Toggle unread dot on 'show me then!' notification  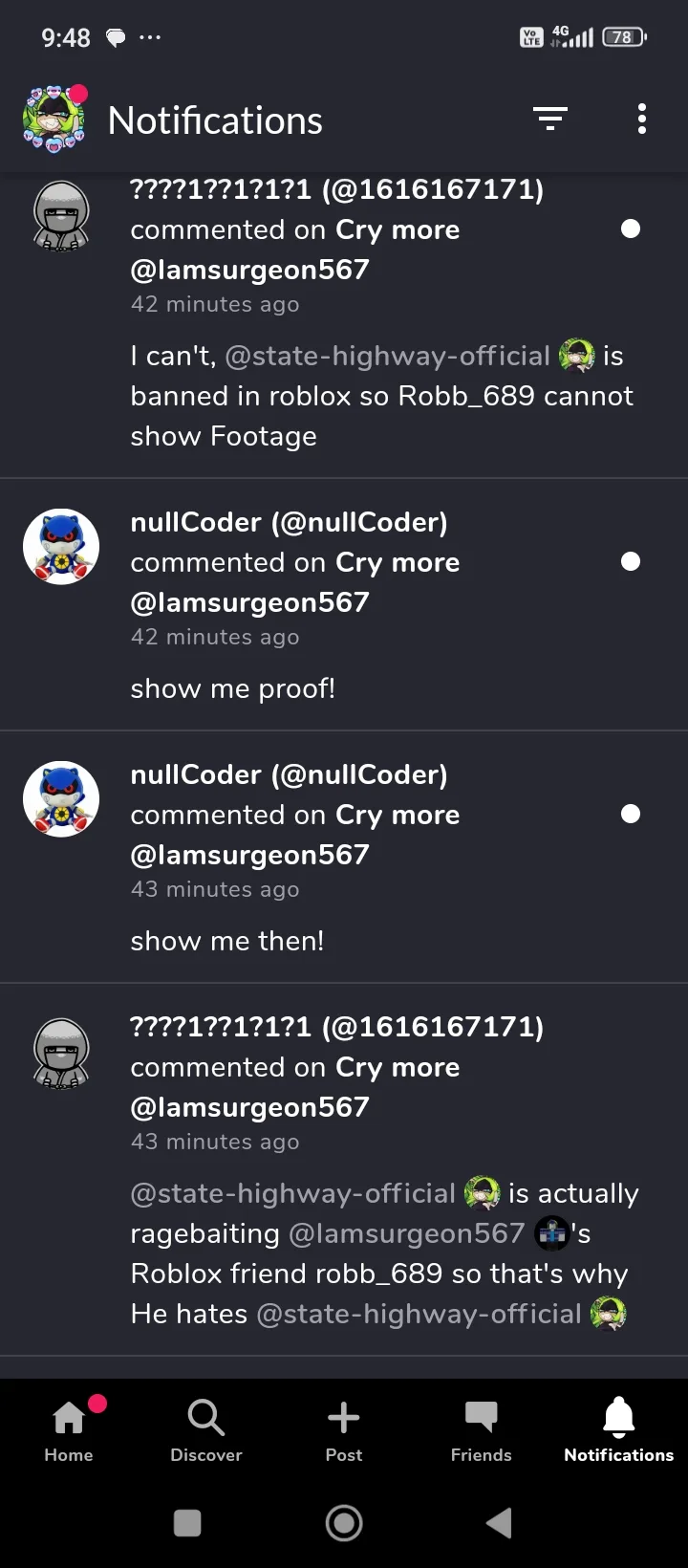click(631, 814)
